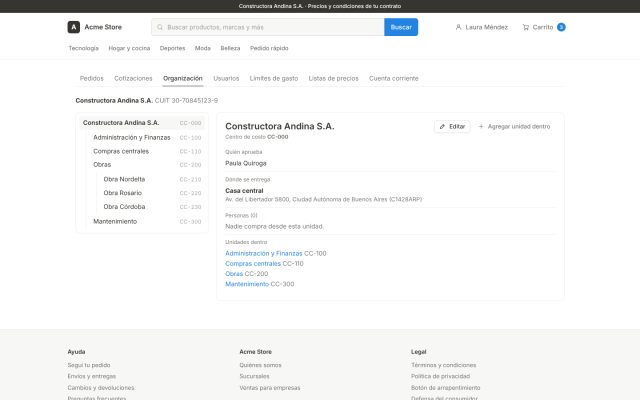Open the Carrito link

click(544, 27)
